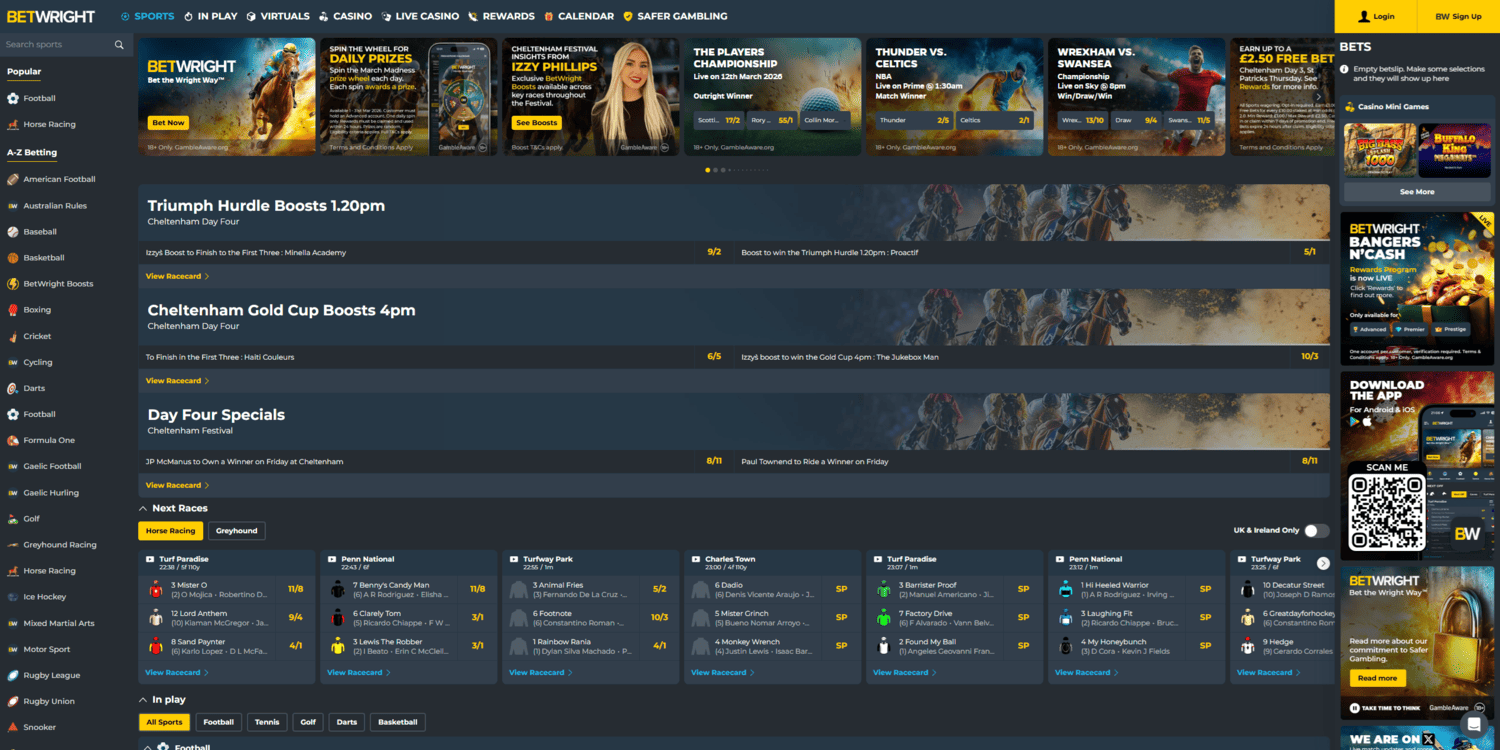Click Bet Now on the BetWright banner

tap(168, 123)
